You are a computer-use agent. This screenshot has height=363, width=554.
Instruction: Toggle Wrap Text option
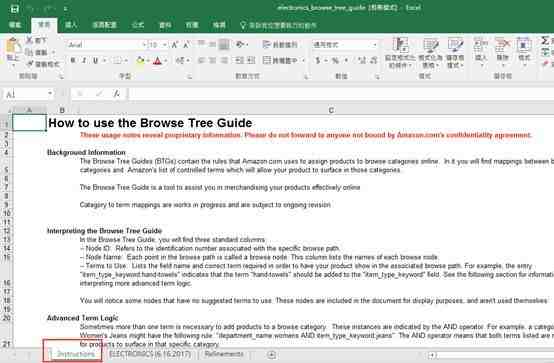coord(280,45)
